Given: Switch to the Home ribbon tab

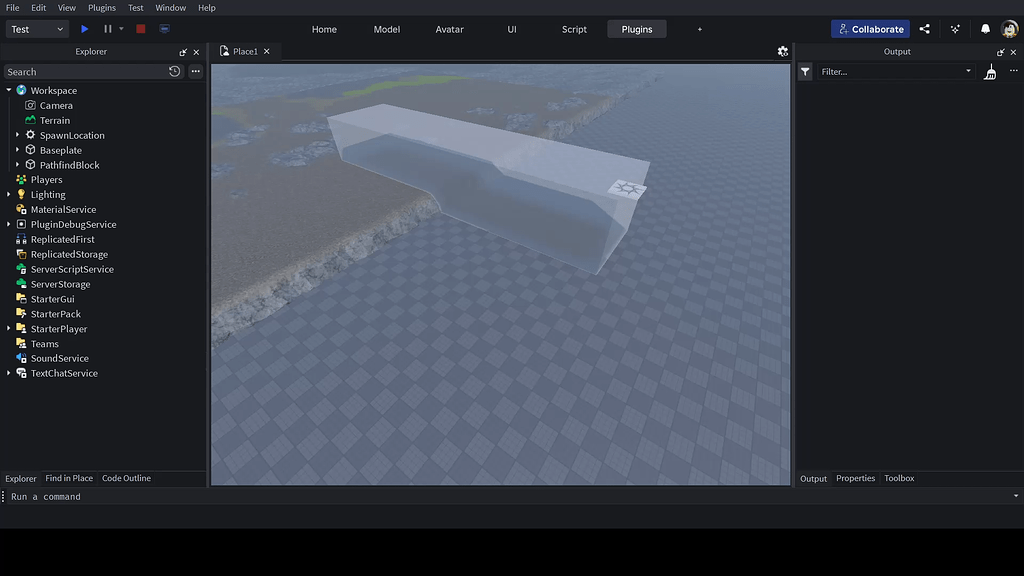Looking at the screenshot, I should tap(325, 29).
